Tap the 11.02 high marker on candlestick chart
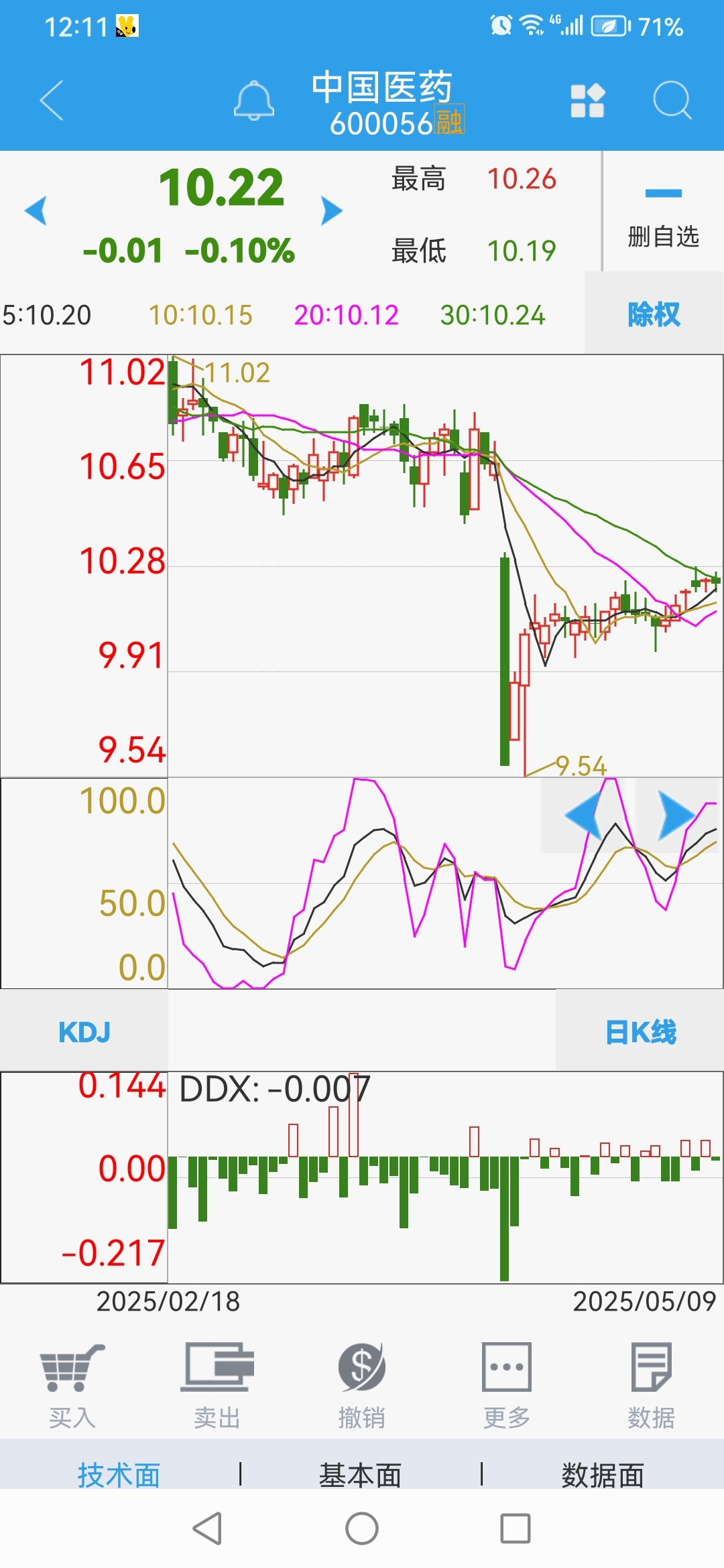Image resolution: width=724 pixels, height=1568 pixels. [237, 373]
